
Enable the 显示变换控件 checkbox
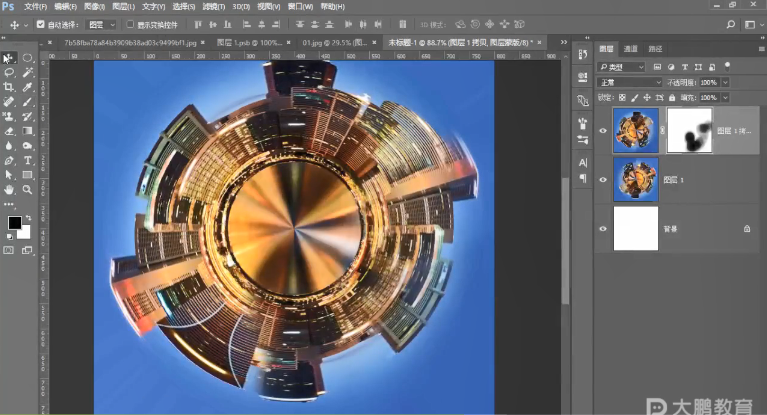pos(130,23)
